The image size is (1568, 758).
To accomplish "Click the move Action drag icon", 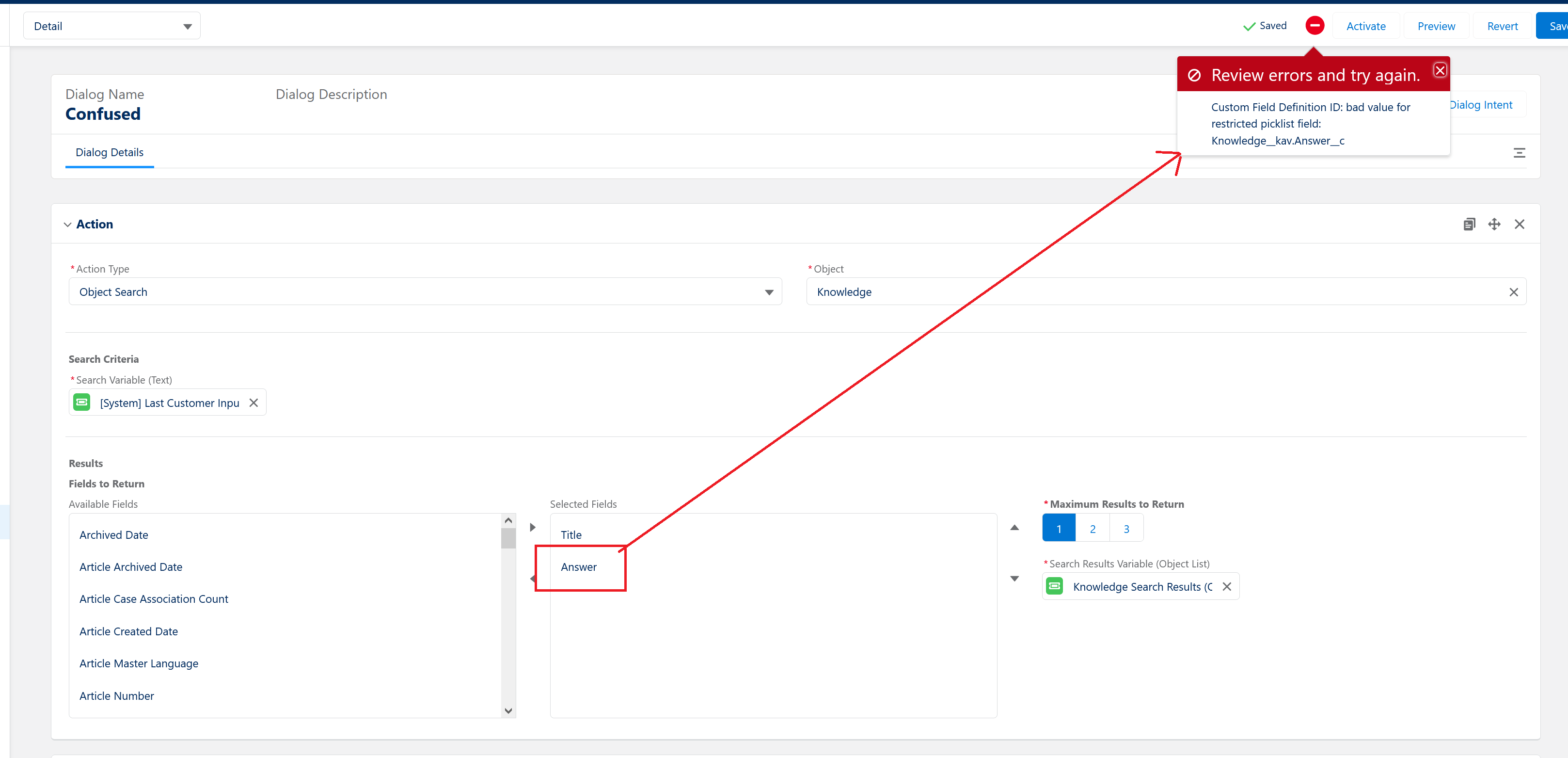I will [x=1494, y=224].
